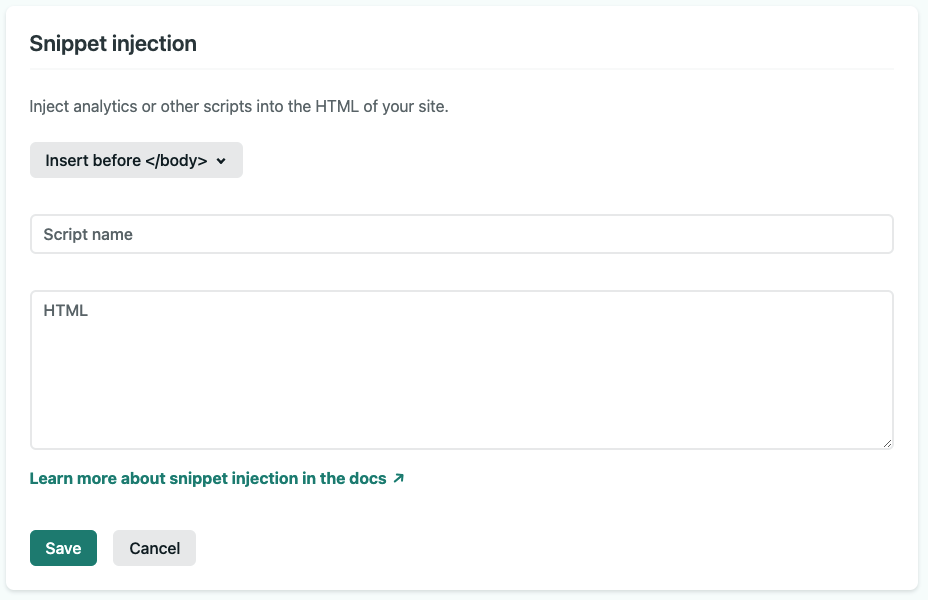Focus the Script name input field

point(461,234)
